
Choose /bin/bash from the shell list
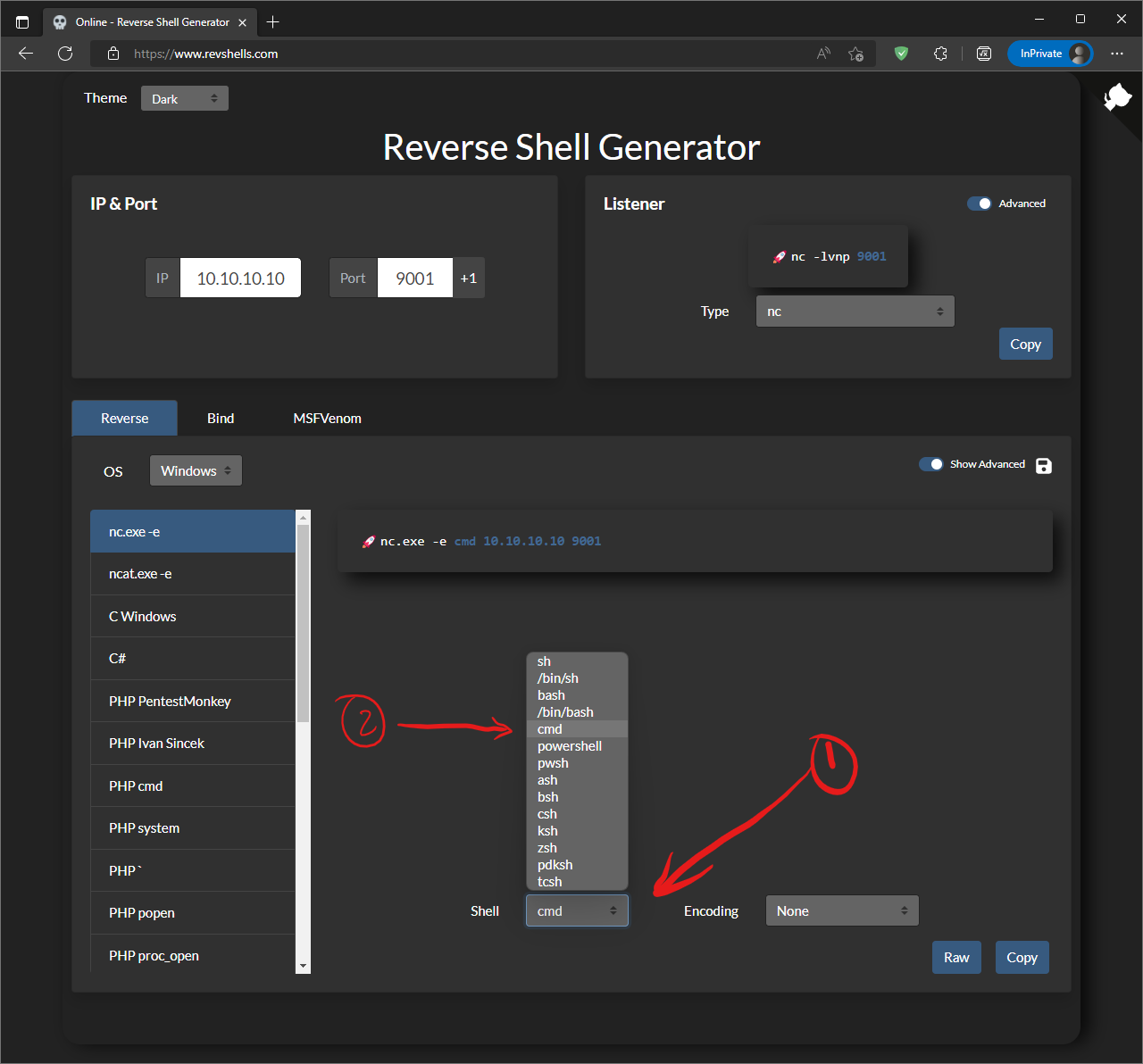pos(577,712)
